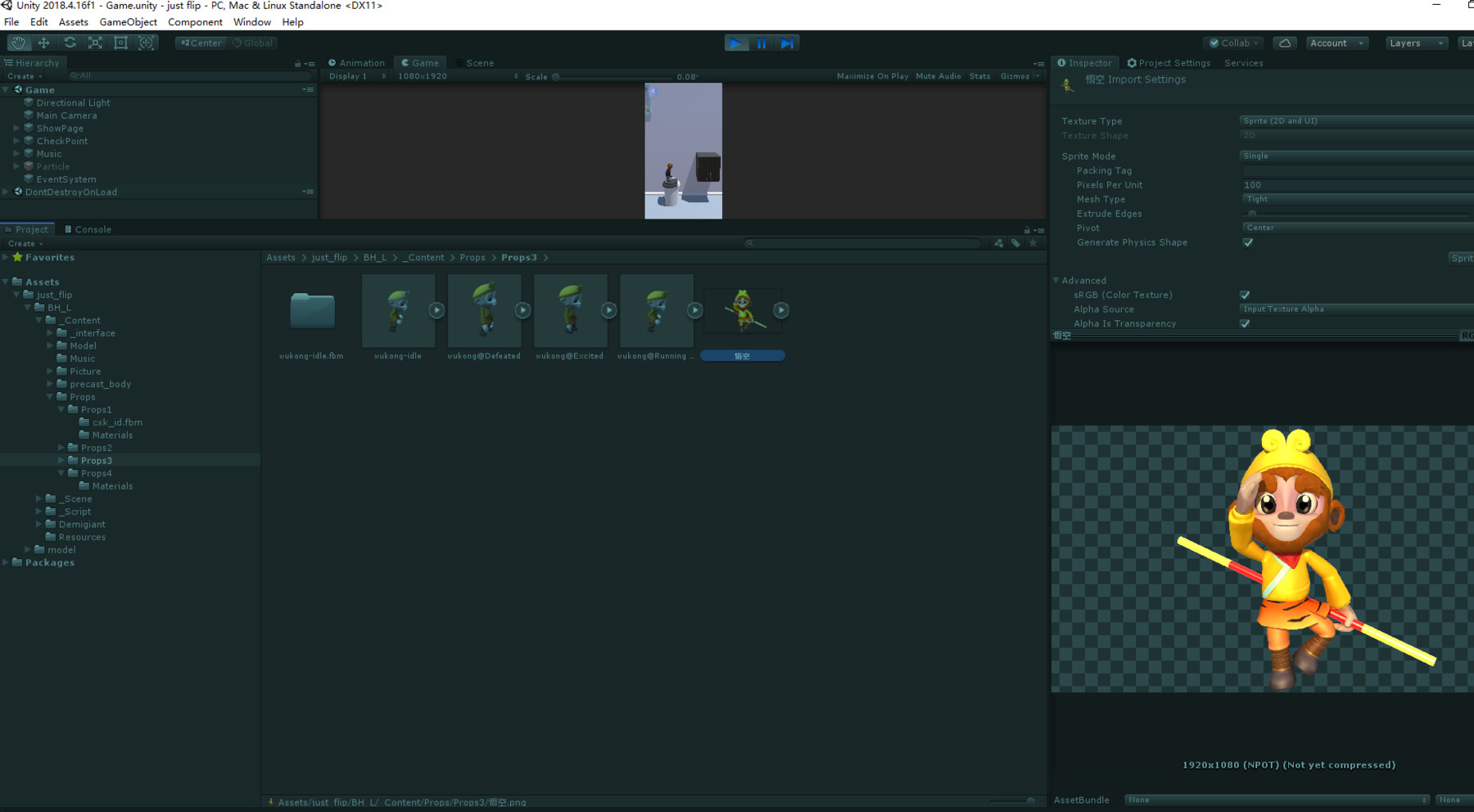Switch to the Animation tab
The height and width of the screenshot is (812, 1474).
[x=357, y=63]
